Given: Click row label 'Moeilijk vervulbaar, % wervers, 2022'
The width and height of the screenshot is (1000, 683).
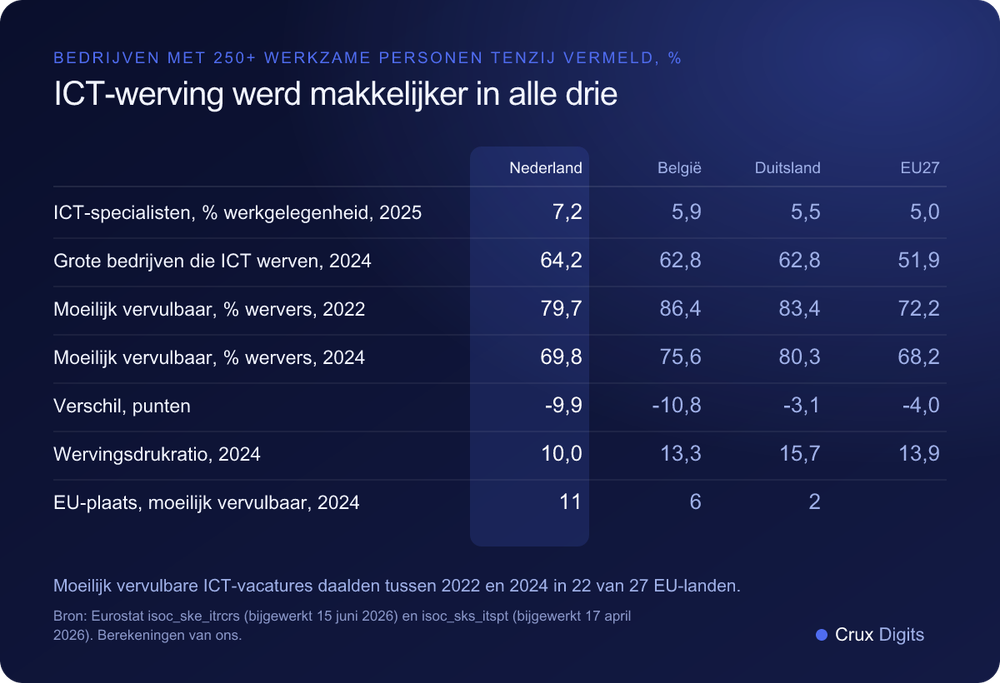Looking at the screenshot, I should click(209, 309).
